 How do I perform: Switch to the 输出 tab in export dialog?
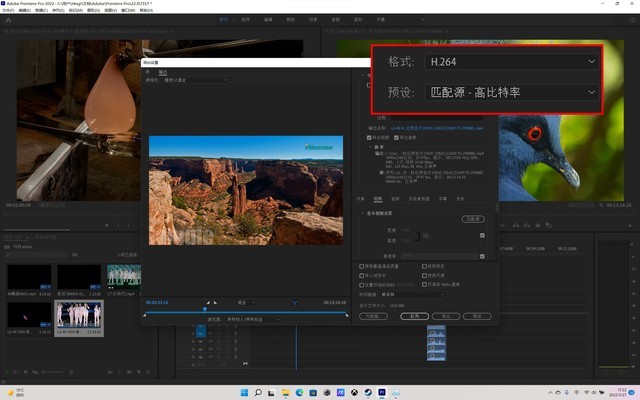163,72
